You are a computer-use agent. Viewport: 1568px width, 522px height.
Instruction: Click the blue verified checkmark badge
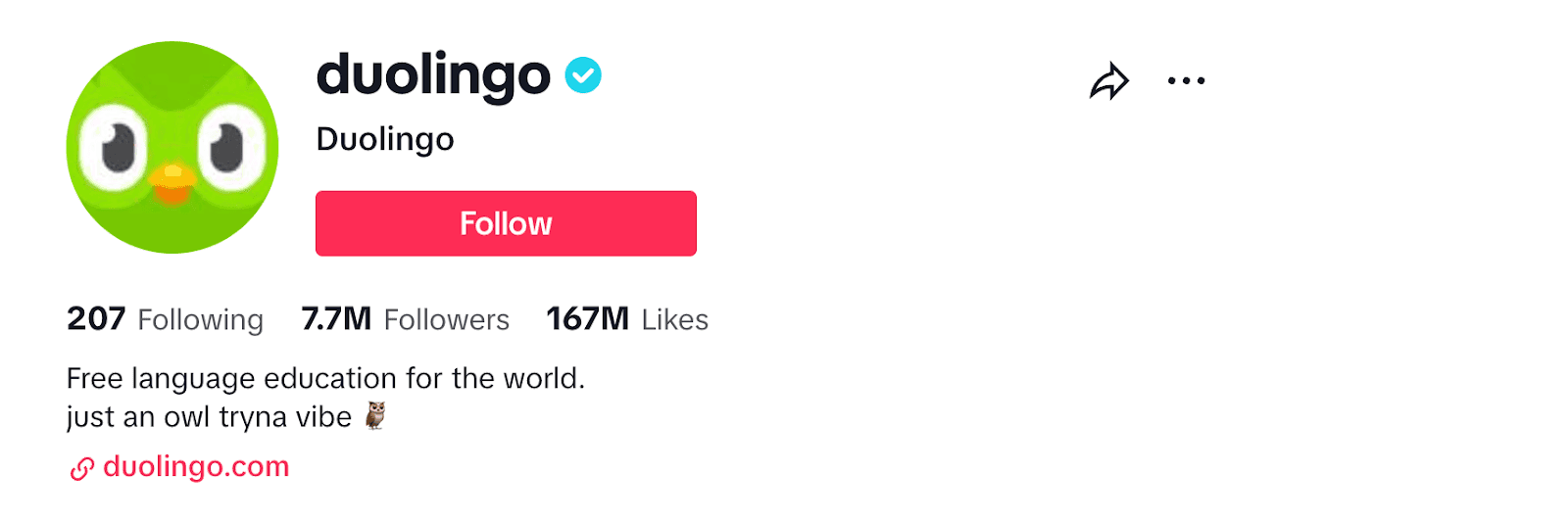(583, 75)
